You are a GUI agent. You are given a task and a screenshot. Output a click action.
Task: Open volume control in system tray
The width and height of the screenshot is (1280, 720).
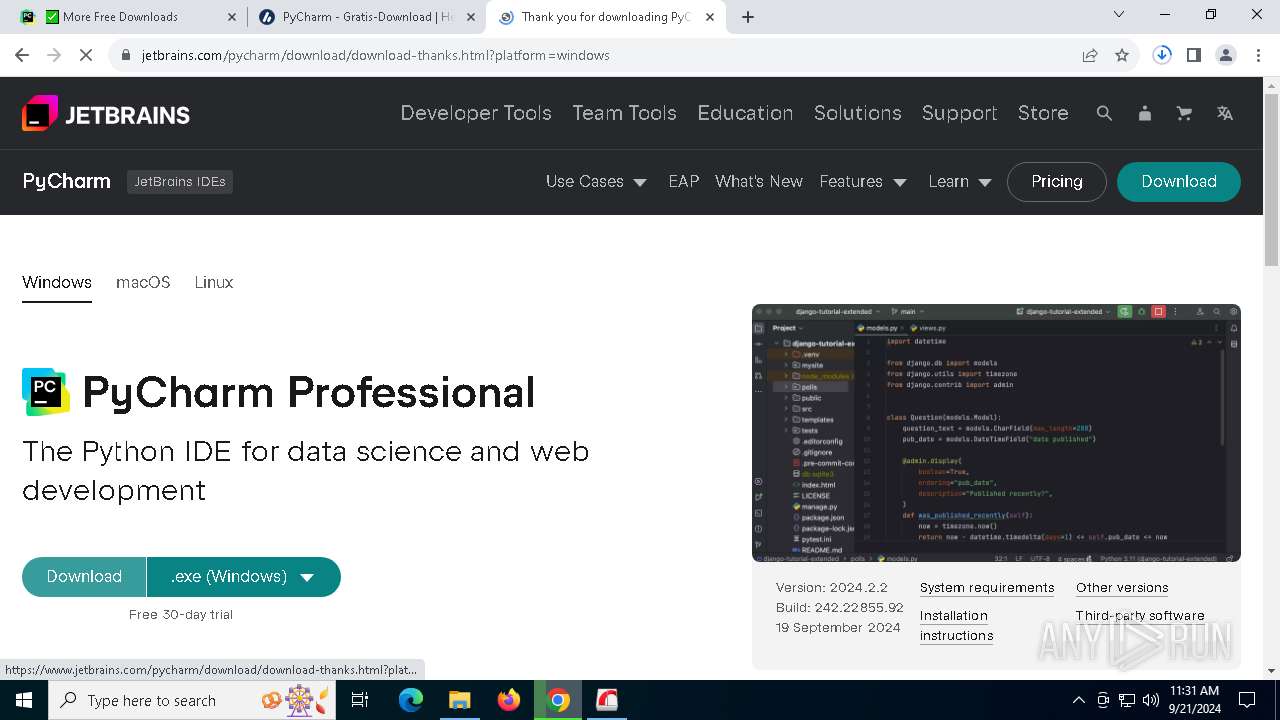pos(1151,700)
